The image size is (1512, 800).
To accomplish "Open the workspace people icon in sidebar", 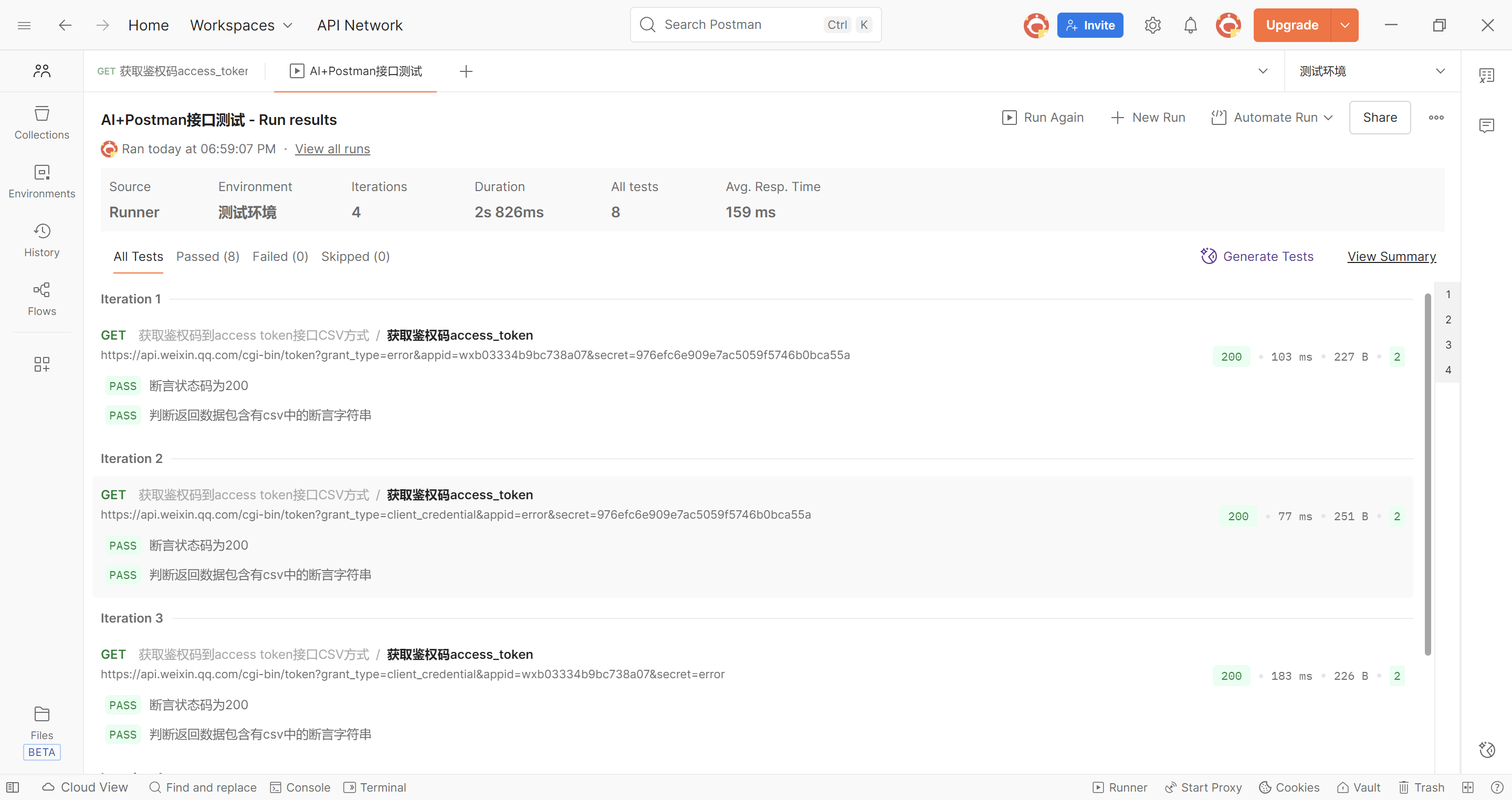I will [x=41, y=71].
